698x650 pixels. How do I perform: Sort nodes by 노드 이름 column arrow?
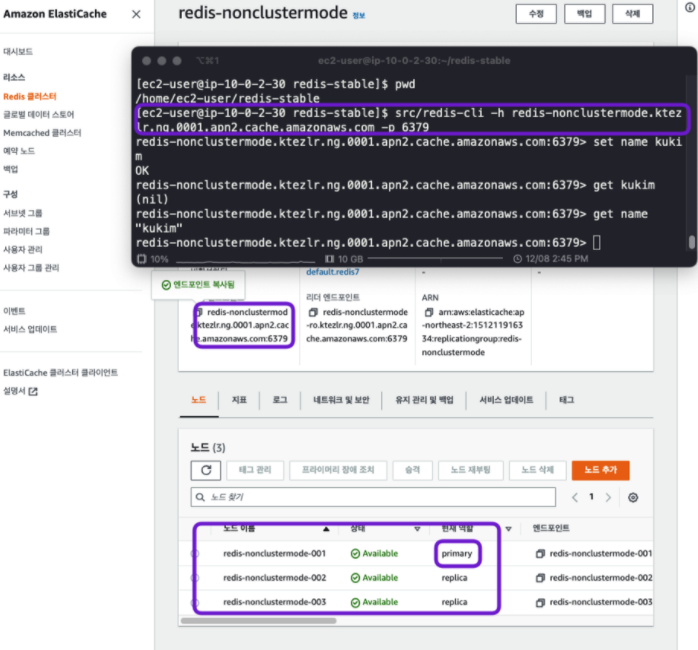coord(326,529)
